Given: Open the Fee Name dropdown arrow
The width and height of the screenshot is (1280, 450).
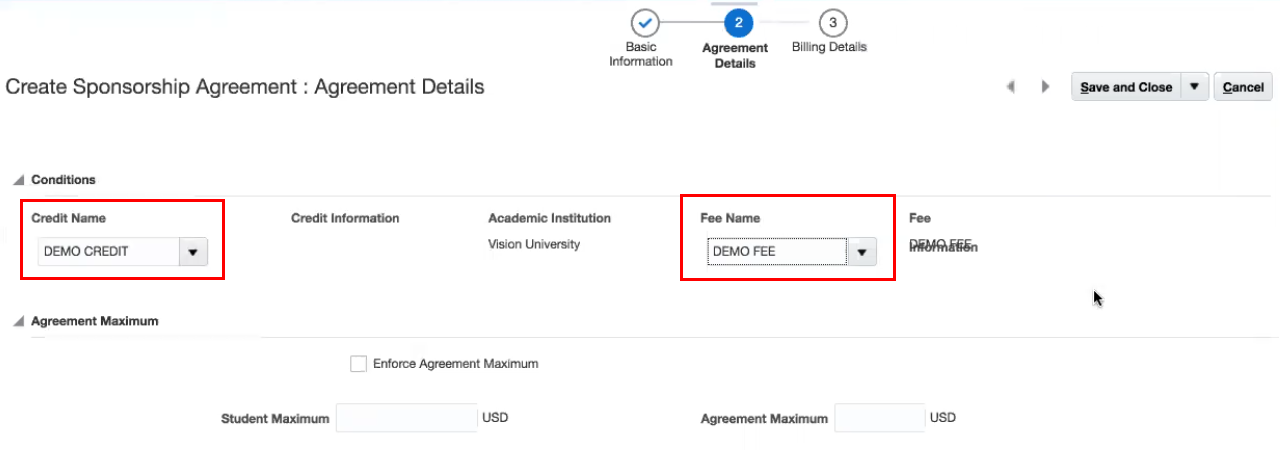Looking at the screenshot, I should tap(862, 252).
